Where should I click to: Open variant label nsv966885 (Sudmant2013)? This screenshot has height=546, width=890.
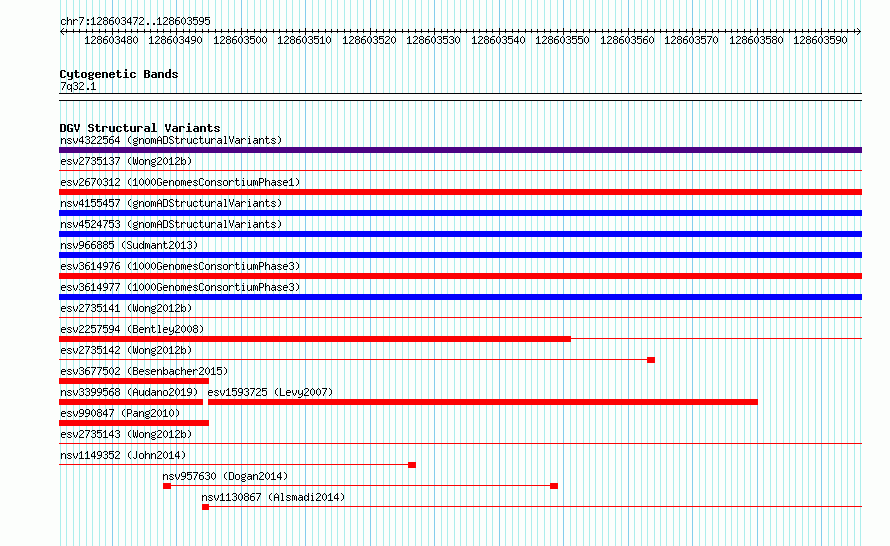(x=129, y=245)
